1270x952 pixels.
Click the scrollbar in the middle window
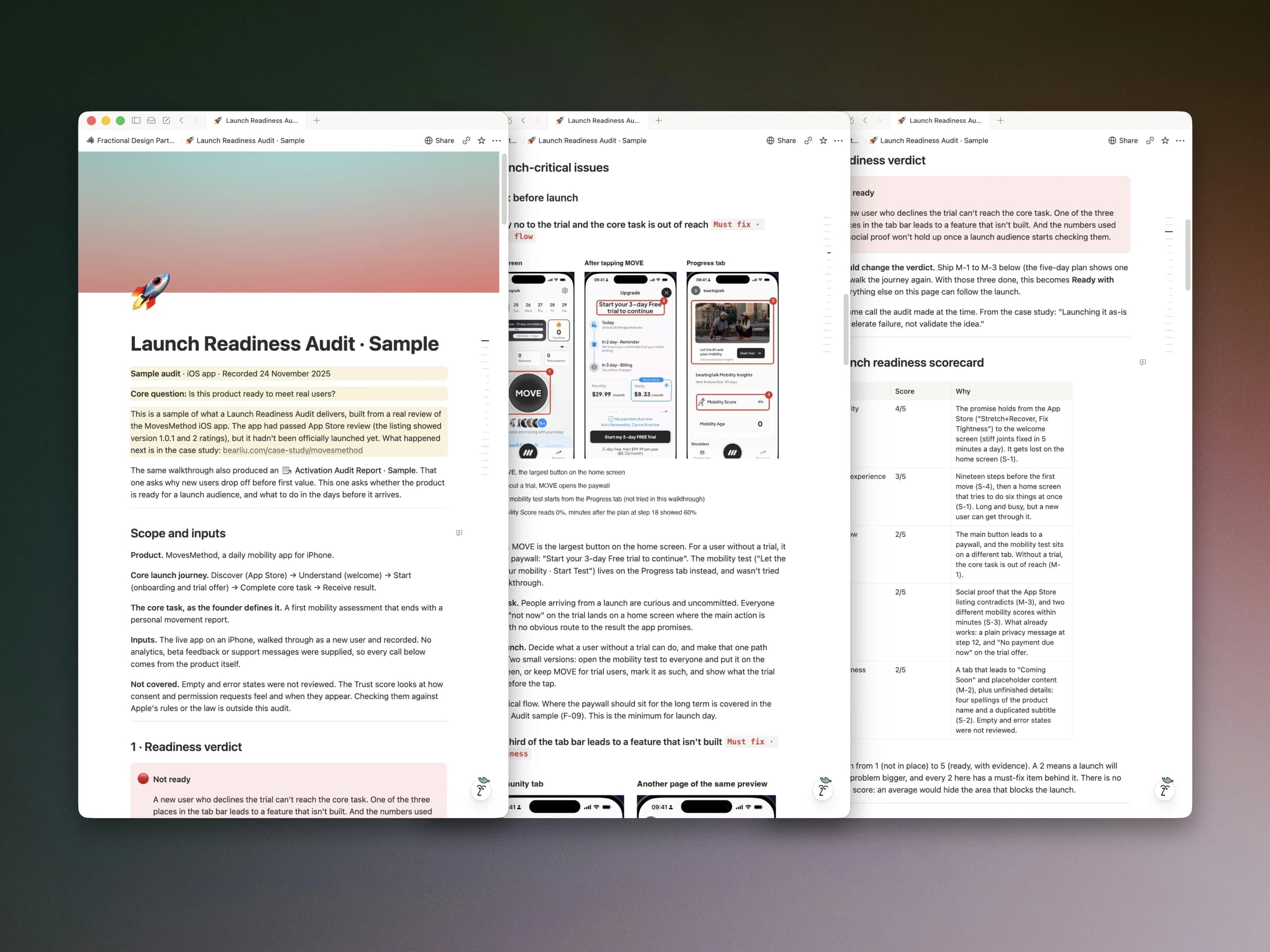tap(846, 329)
